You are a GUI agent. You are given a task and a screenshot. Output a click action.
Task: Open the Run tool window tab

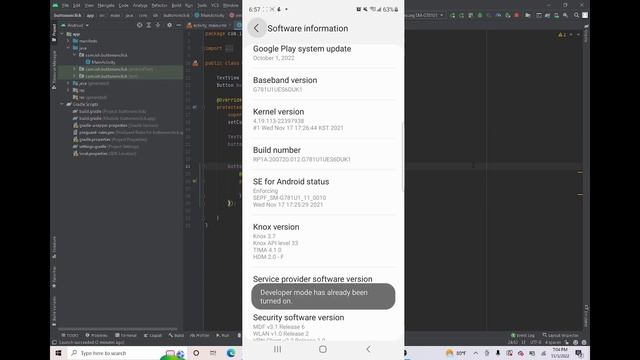(x=223, y=335)
